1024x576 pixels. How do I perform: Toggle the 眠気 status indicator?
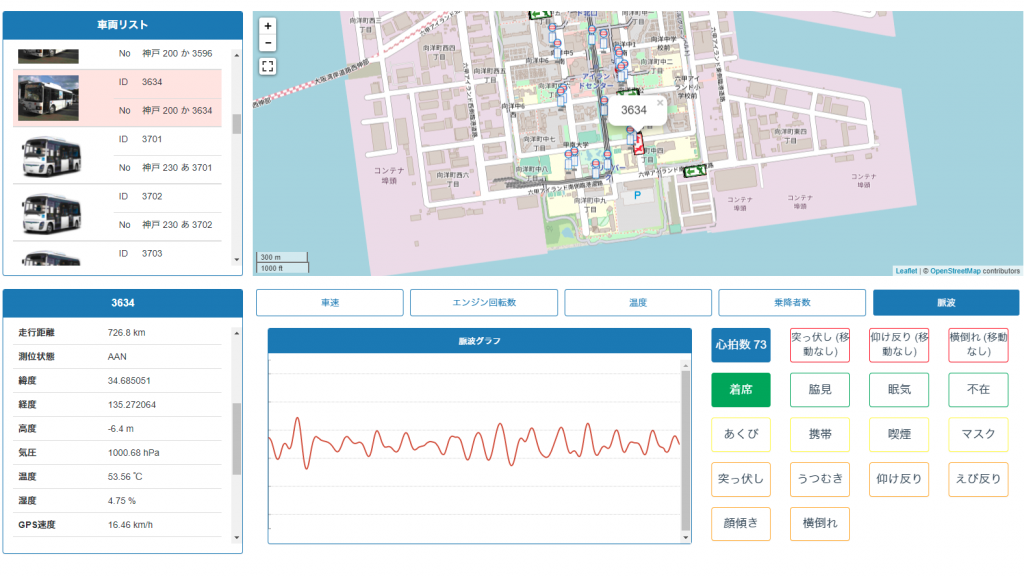coord(899,389)
